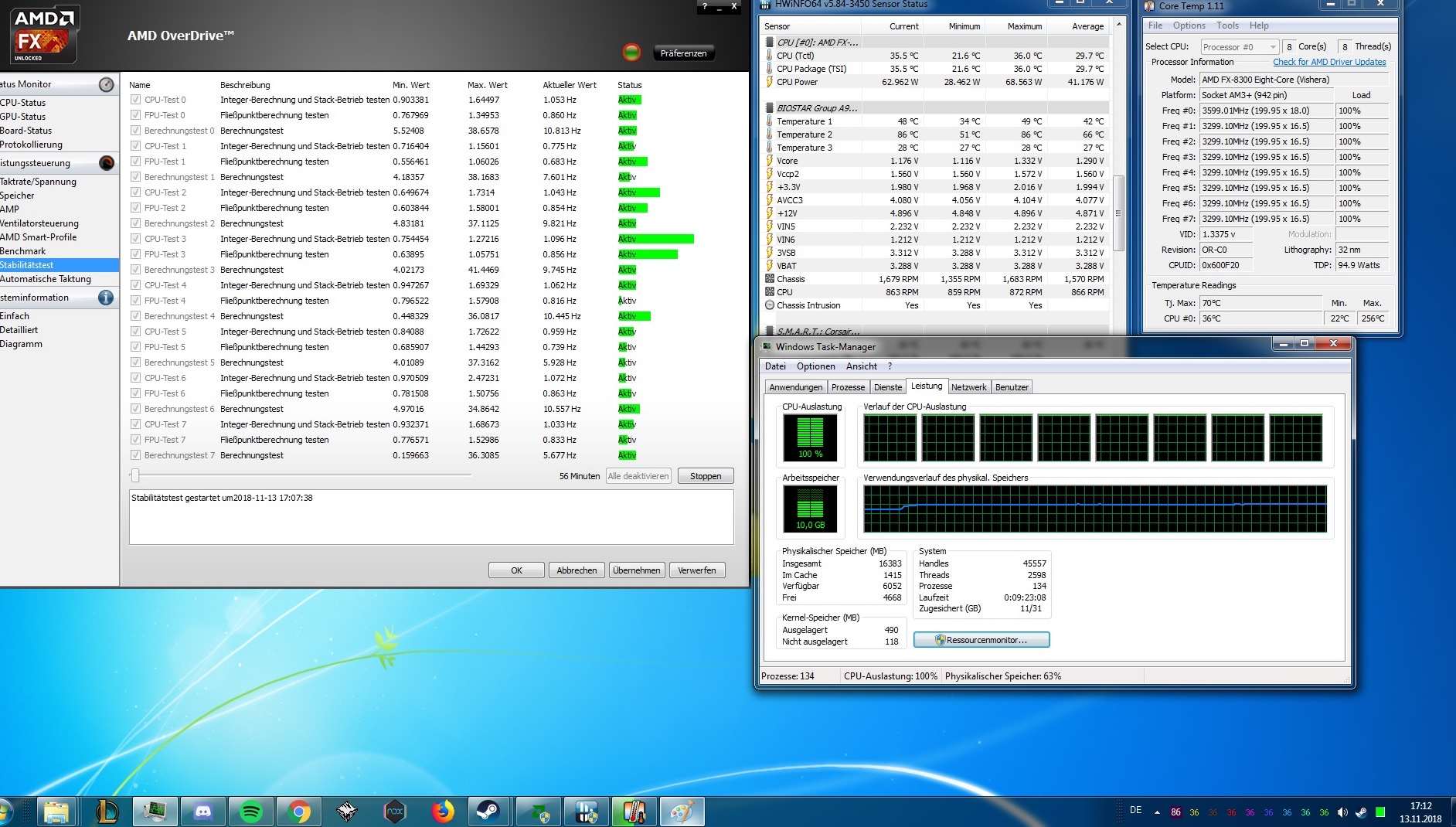Select Benchmark in the OverDrive sidebar
This screenshot has width=1456, height=827.
(x=23, y=251)
